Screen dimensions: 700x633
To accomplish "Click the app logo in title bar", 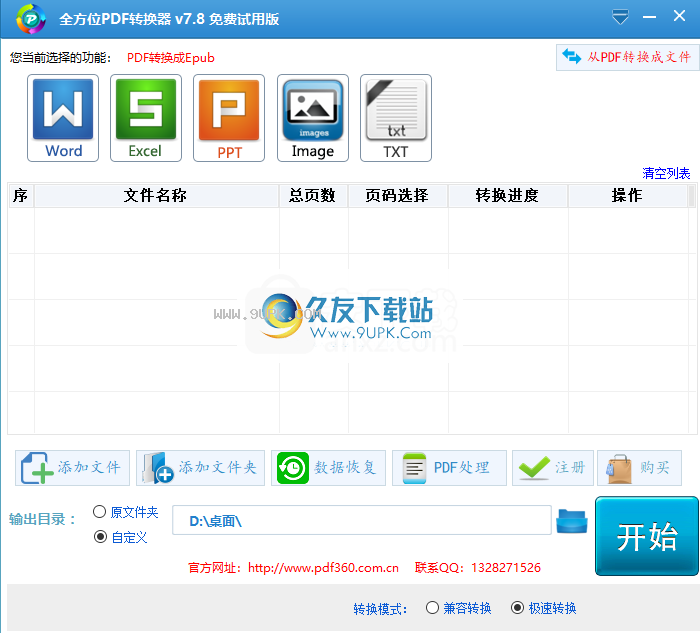I will [30, 19].
